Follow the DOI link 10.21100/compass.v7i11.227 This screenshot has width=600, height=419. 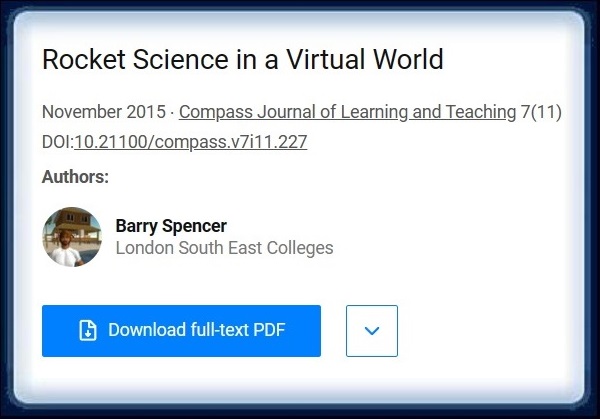[x=191, y=142]
